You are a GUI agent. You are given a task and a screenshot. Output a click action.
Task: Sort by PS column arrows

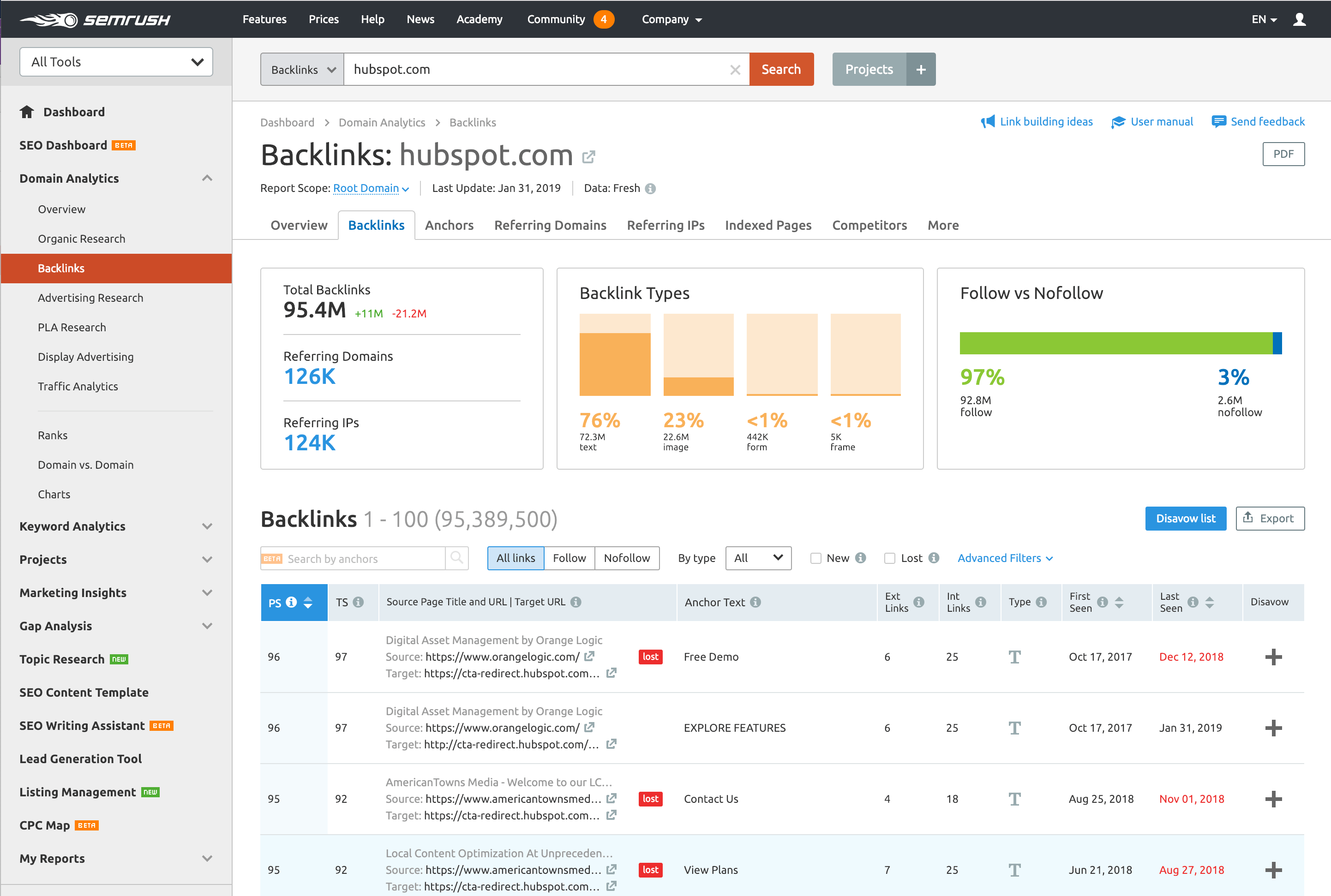click(308, 602)
